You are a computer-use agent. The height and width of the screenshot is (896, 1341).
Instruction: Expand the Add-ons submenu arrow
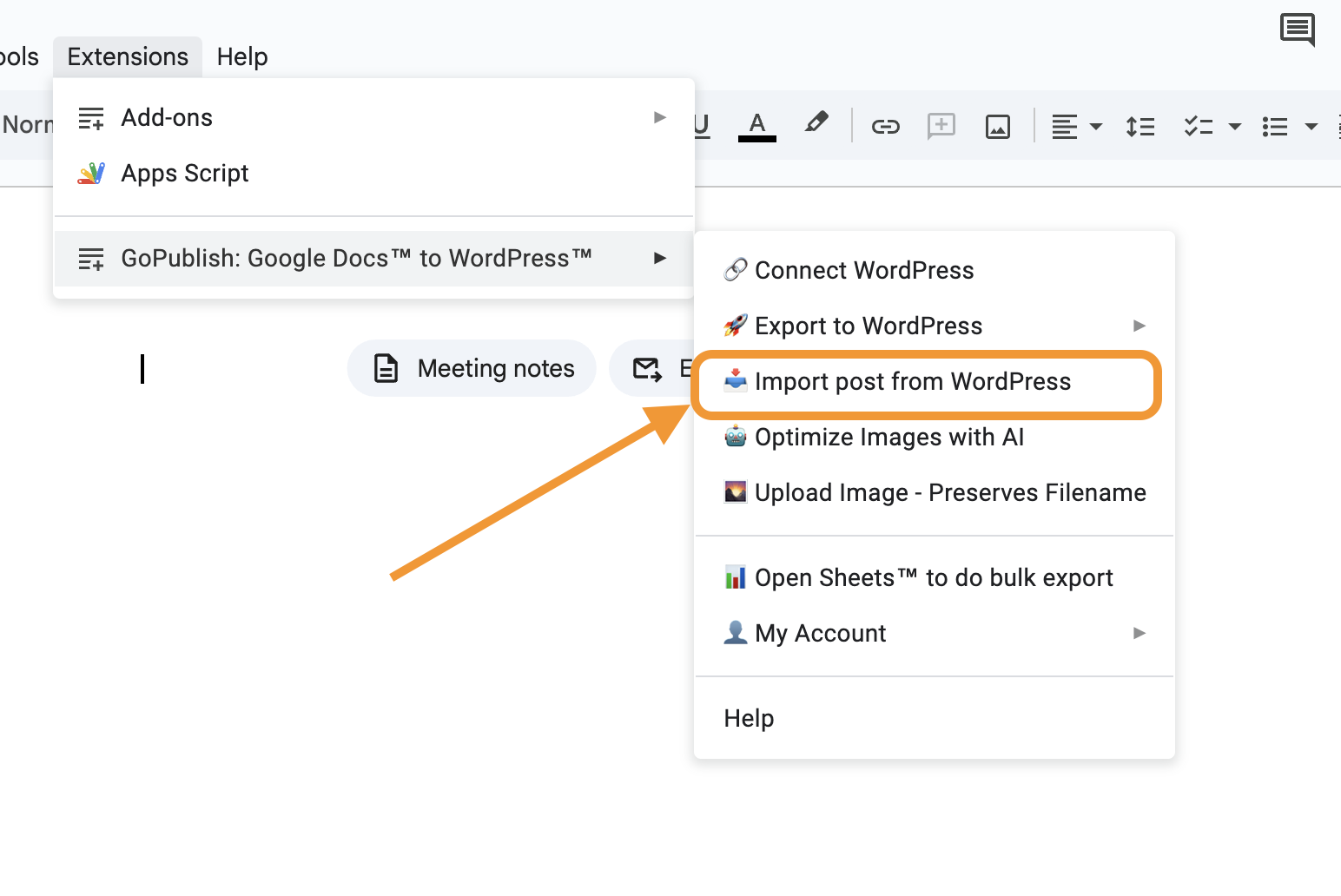[660, 117]
